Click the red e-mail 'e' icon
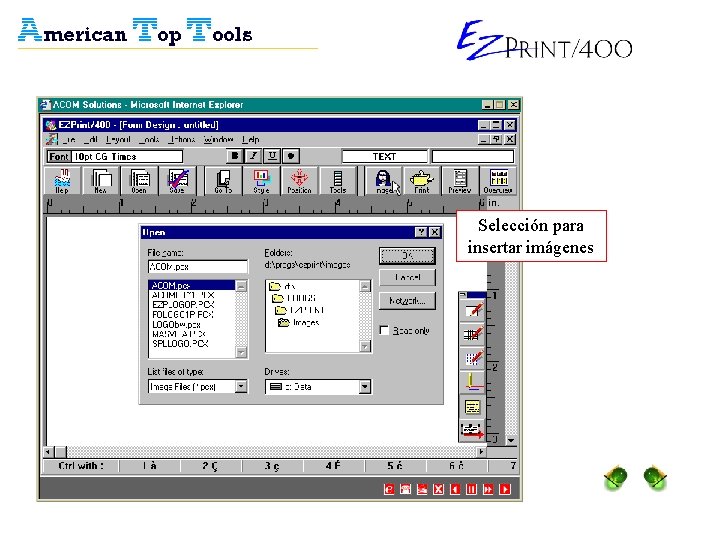This screenshot has width=720, height=540. pyautogui.click(x=389, y=489)
